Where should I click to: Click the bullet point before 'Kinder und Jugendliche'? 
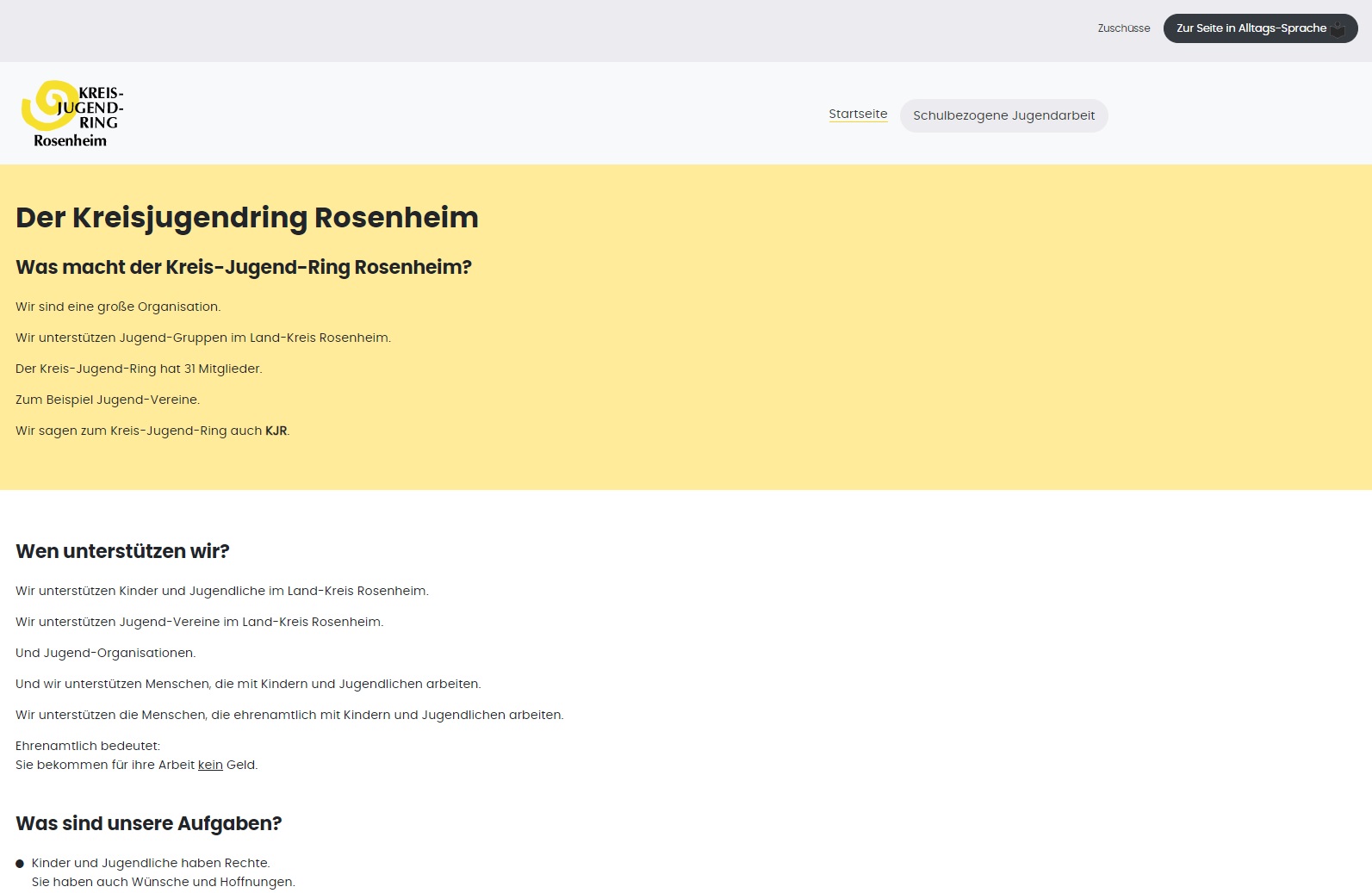20,864
